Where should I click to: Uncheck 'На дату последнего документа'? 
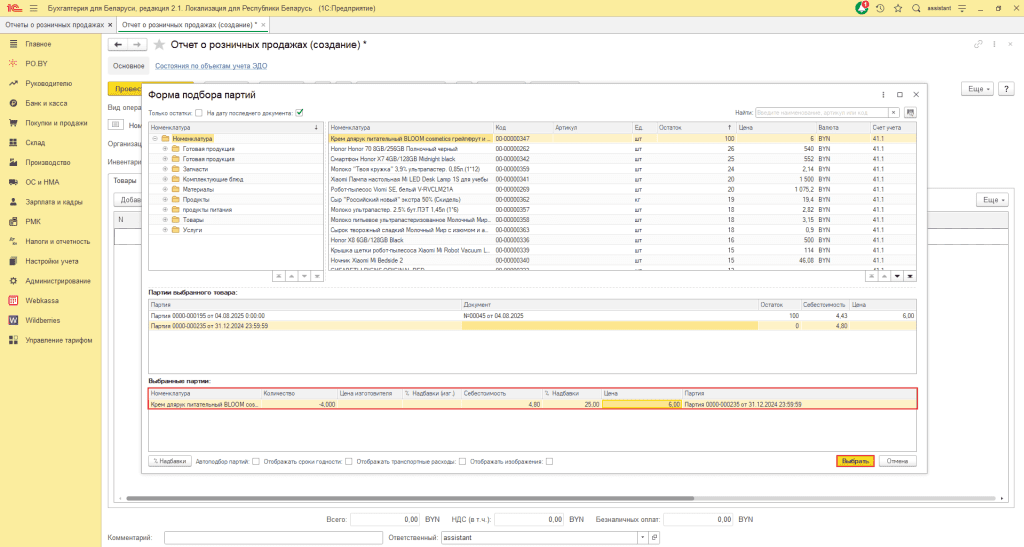click(299, 113)
